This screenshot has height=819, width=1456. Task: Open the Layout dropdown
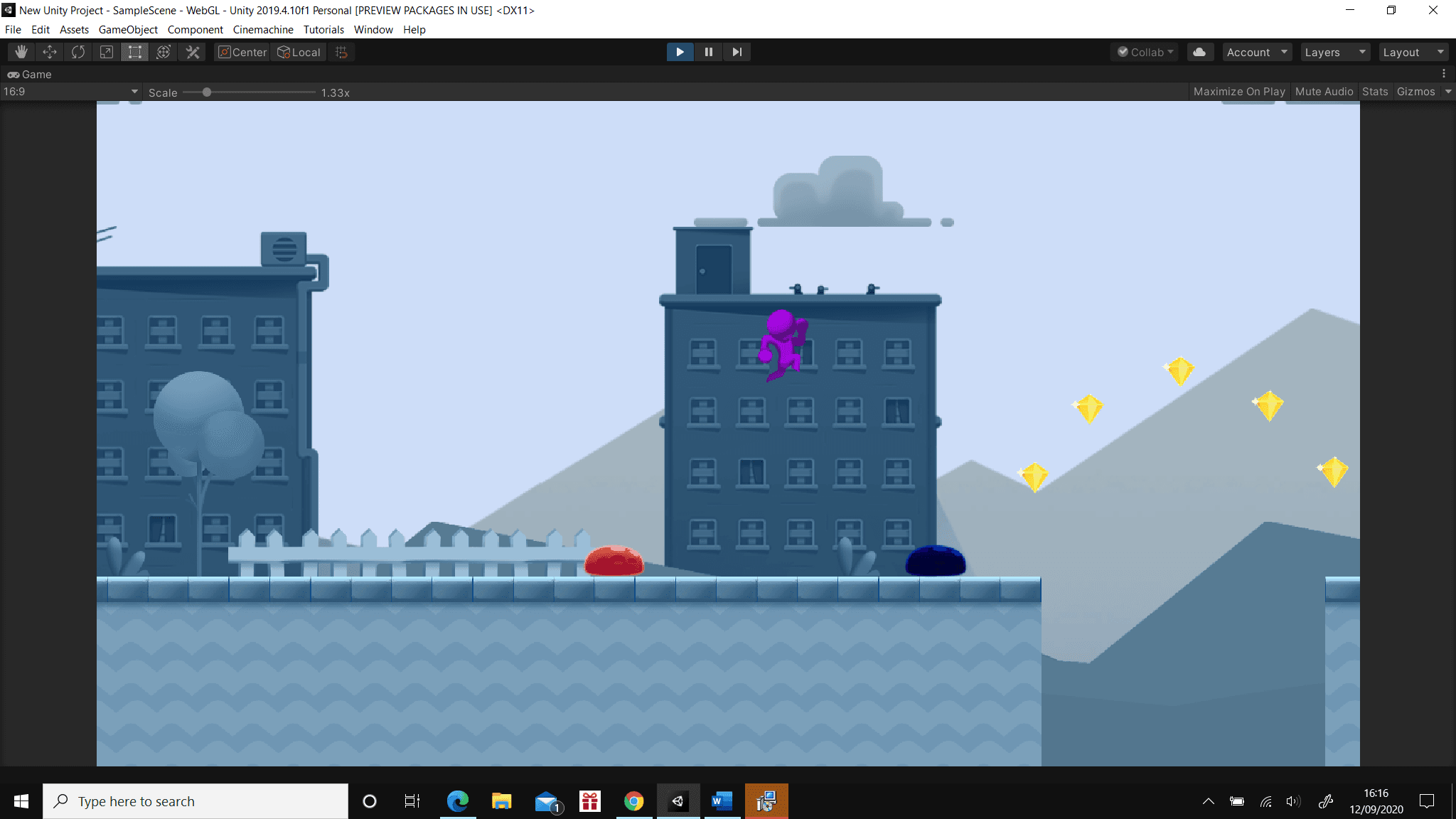pyautogui.click(x=1413, y=52)
